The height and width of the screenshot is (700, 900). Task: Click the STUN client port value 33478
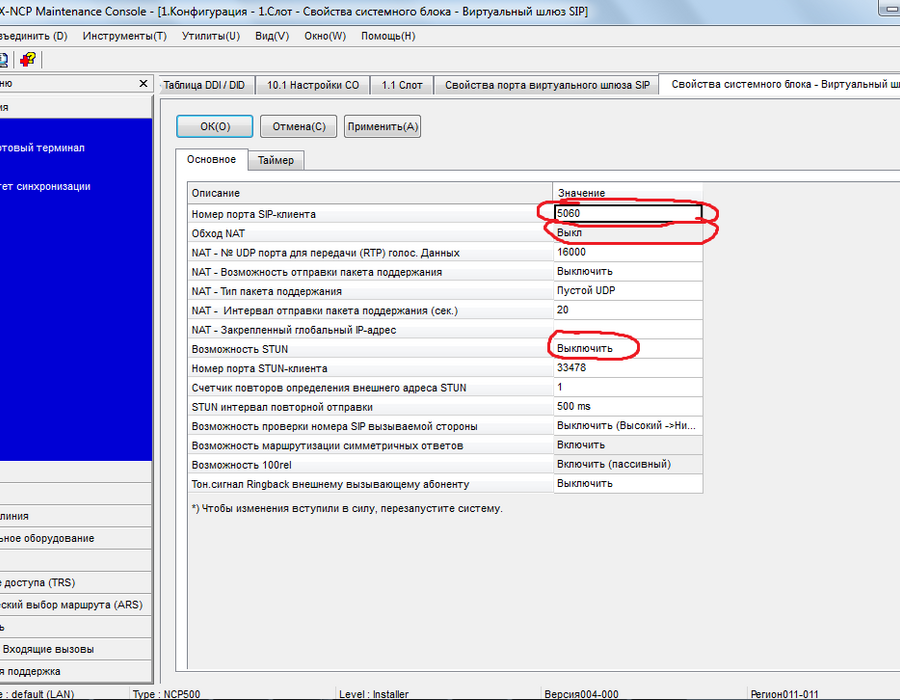coord(628,368)
